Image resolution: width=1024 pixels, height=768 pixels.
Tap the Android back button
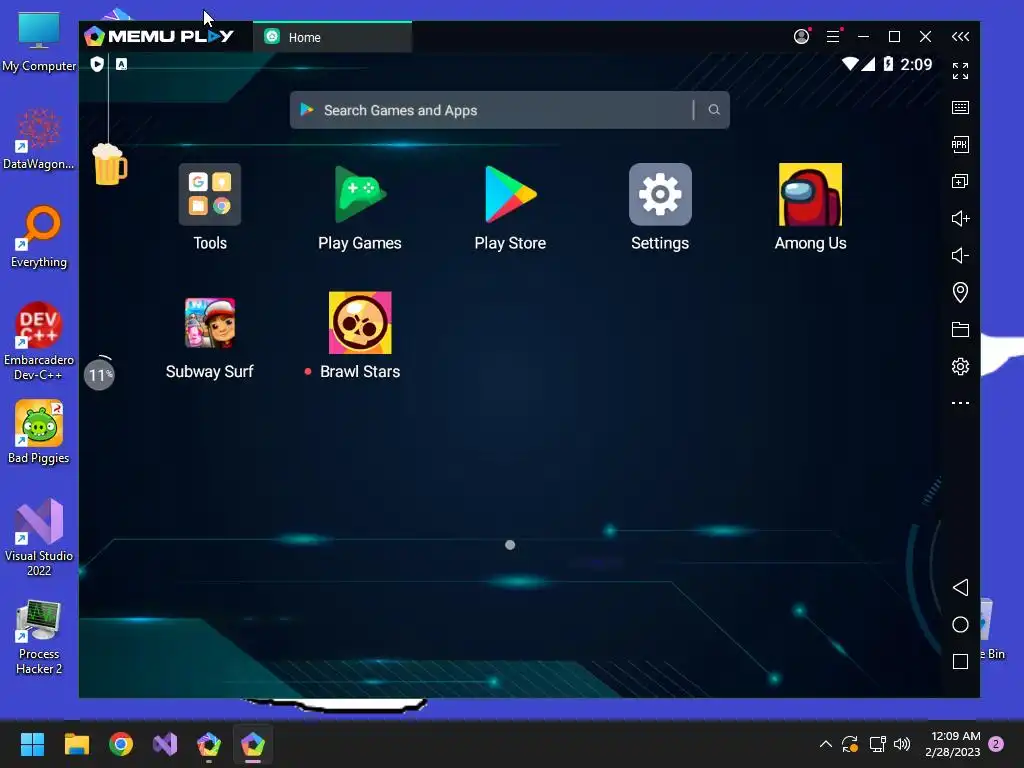pyautogui.click(x=960, y=587)
